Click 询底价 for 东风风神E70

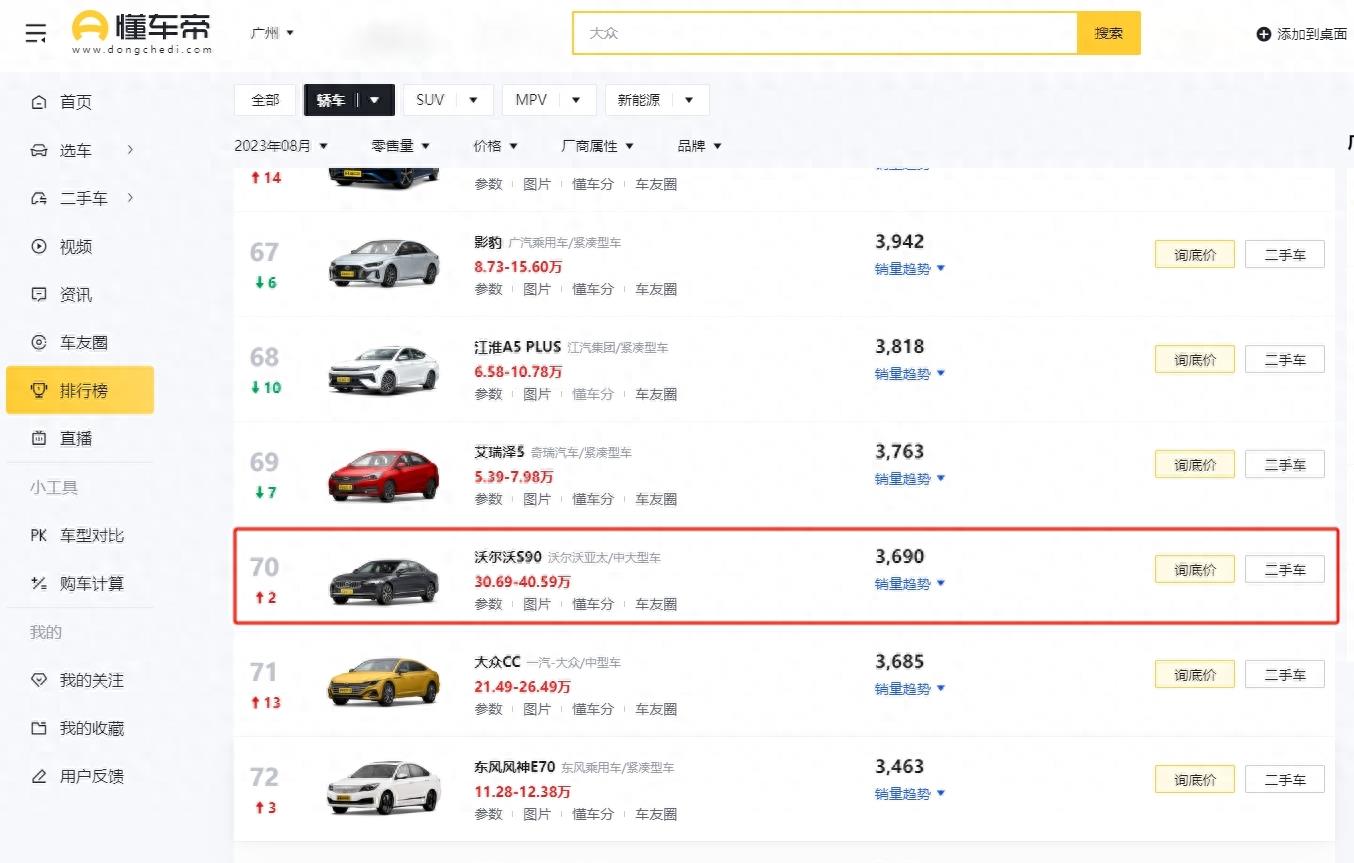(x=1195, y=780)
